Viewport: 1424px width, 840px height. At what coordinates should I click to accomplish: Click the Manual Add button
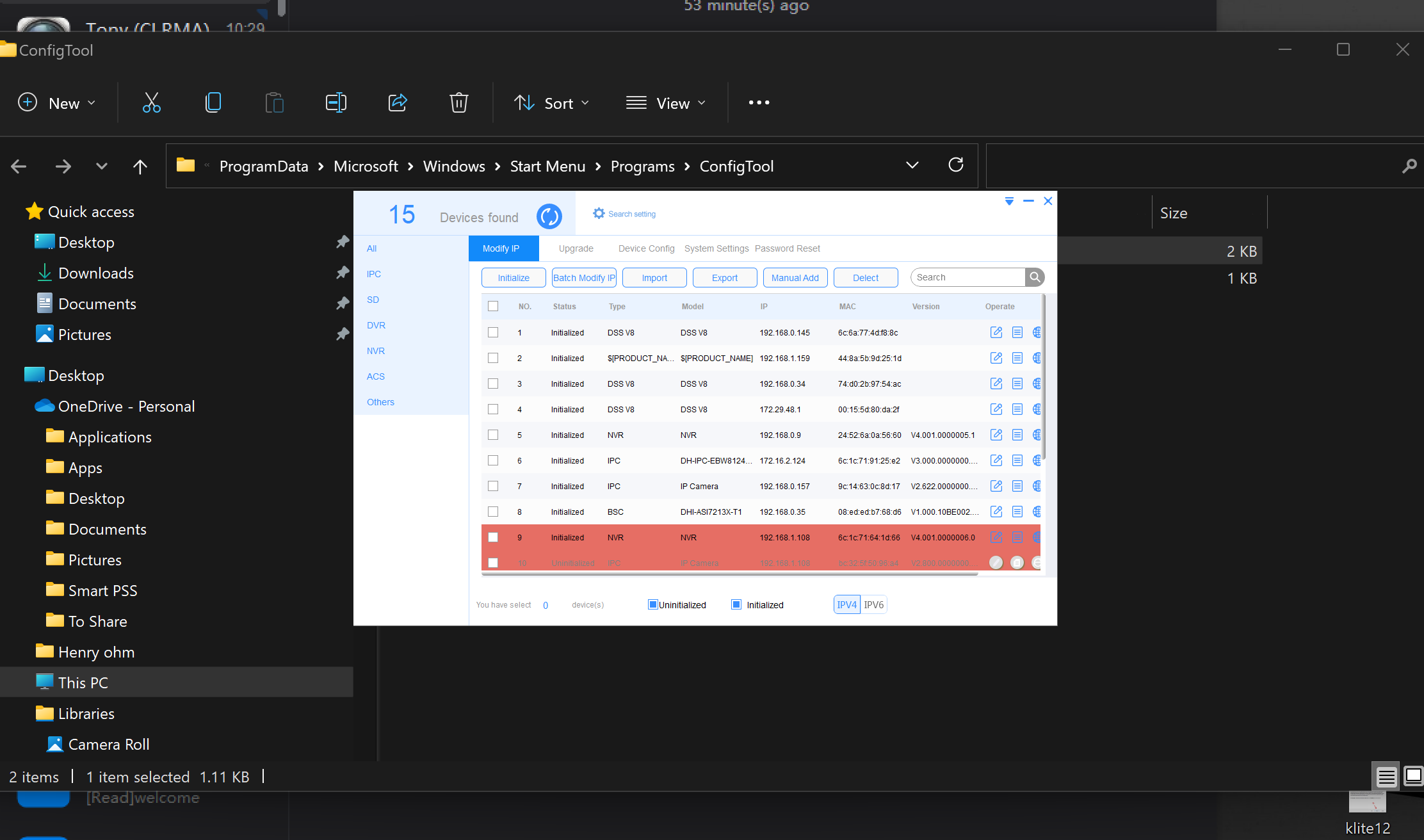(x=795, y=277)
